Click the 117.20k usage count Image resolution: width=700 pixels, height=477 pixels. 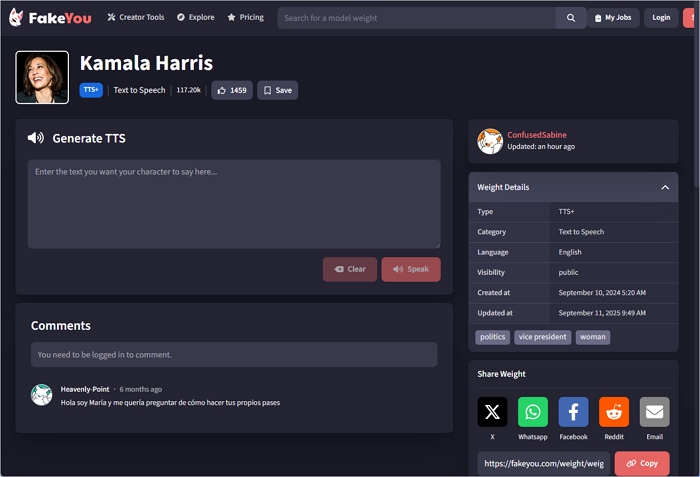tap(188, 90)
